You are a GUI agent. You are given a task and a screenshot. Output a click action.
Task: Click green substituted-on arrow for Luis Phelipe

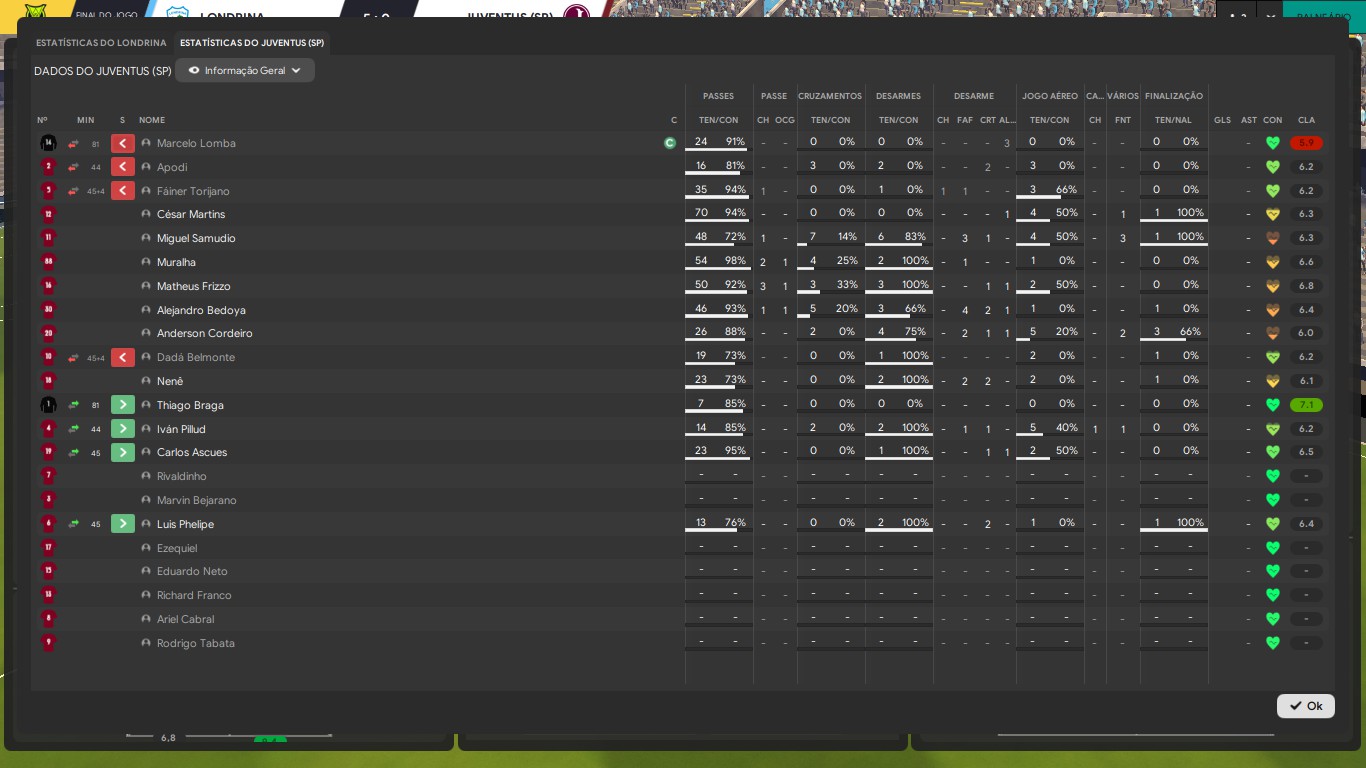click(x=123, y=524)
